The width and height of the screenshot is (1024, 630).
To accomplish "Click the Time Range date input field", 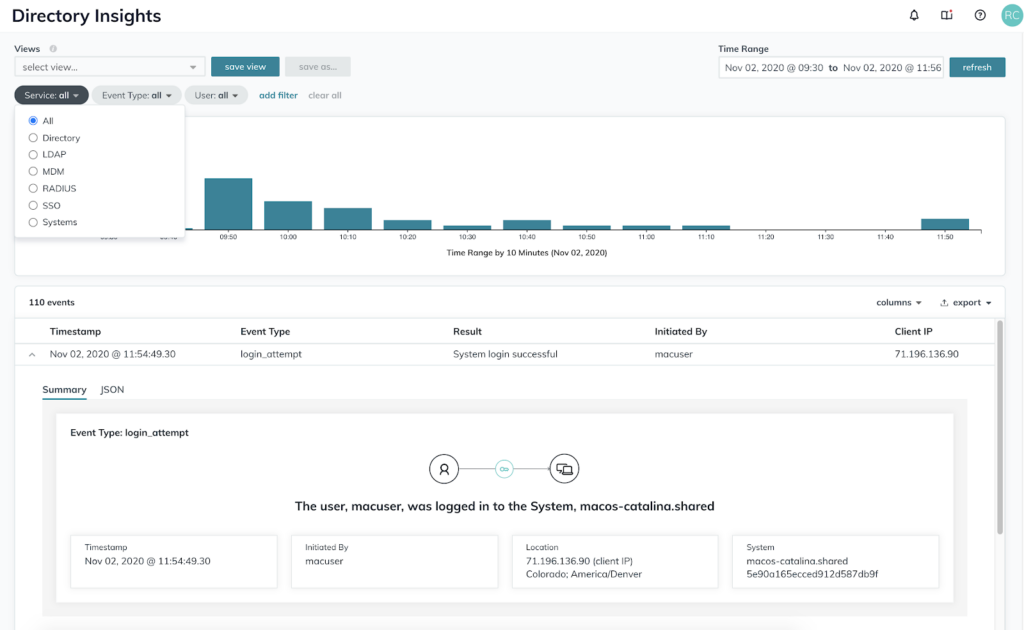I will click(x=830, y=67).
